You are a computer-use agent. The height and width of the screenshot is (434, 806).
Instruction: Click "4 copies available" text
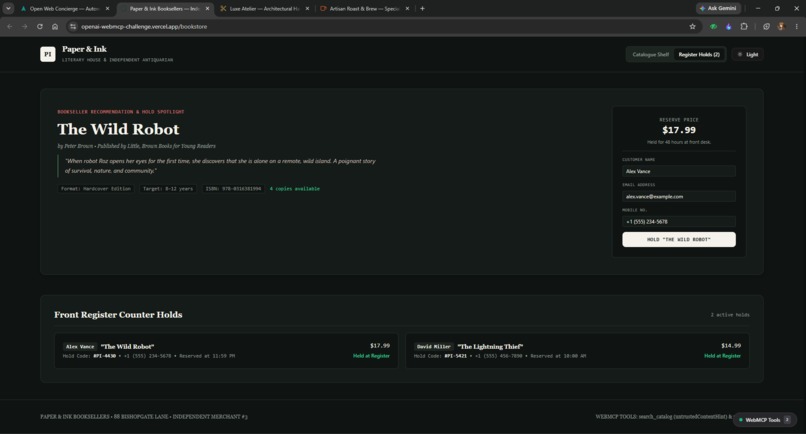(x=295, y=189)
